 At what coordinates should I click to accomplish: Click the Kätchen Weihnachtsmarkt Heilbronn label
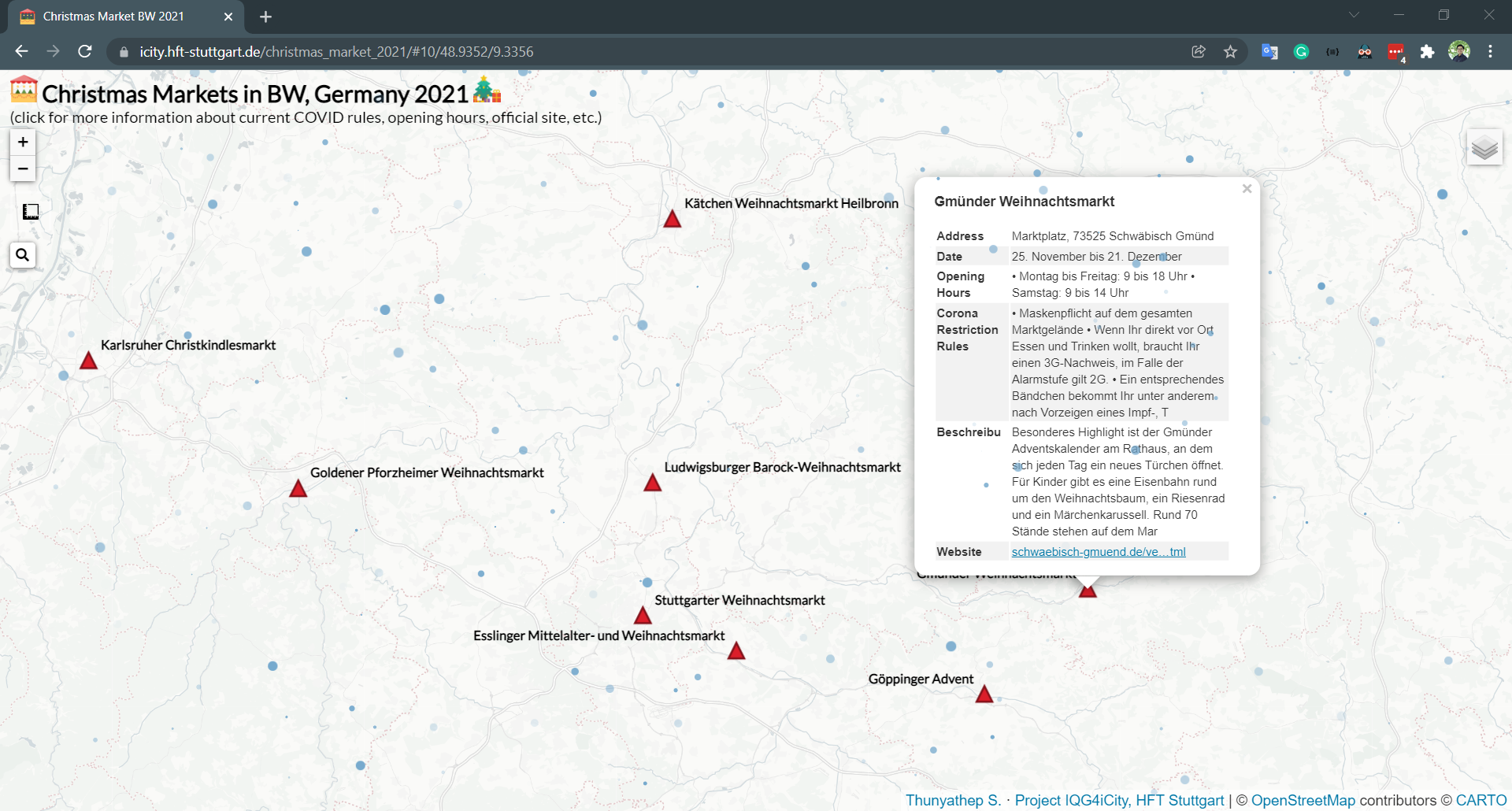(791, 203)
